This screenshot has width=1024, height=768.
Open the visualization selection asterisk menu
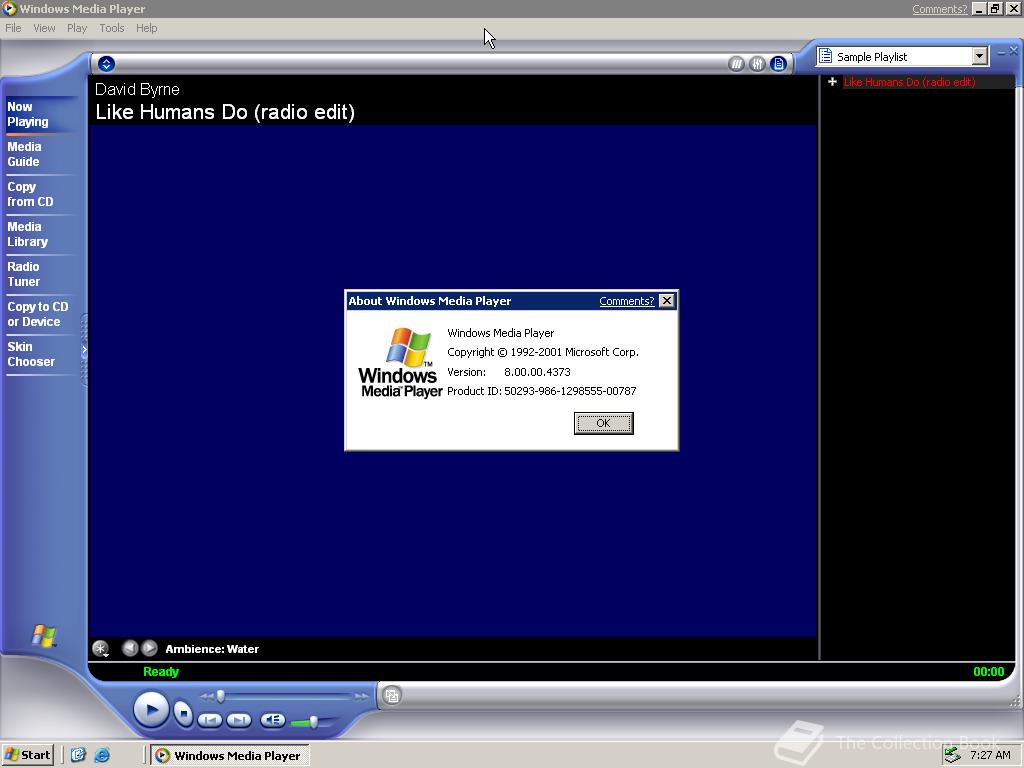click(x=101, y=648)
